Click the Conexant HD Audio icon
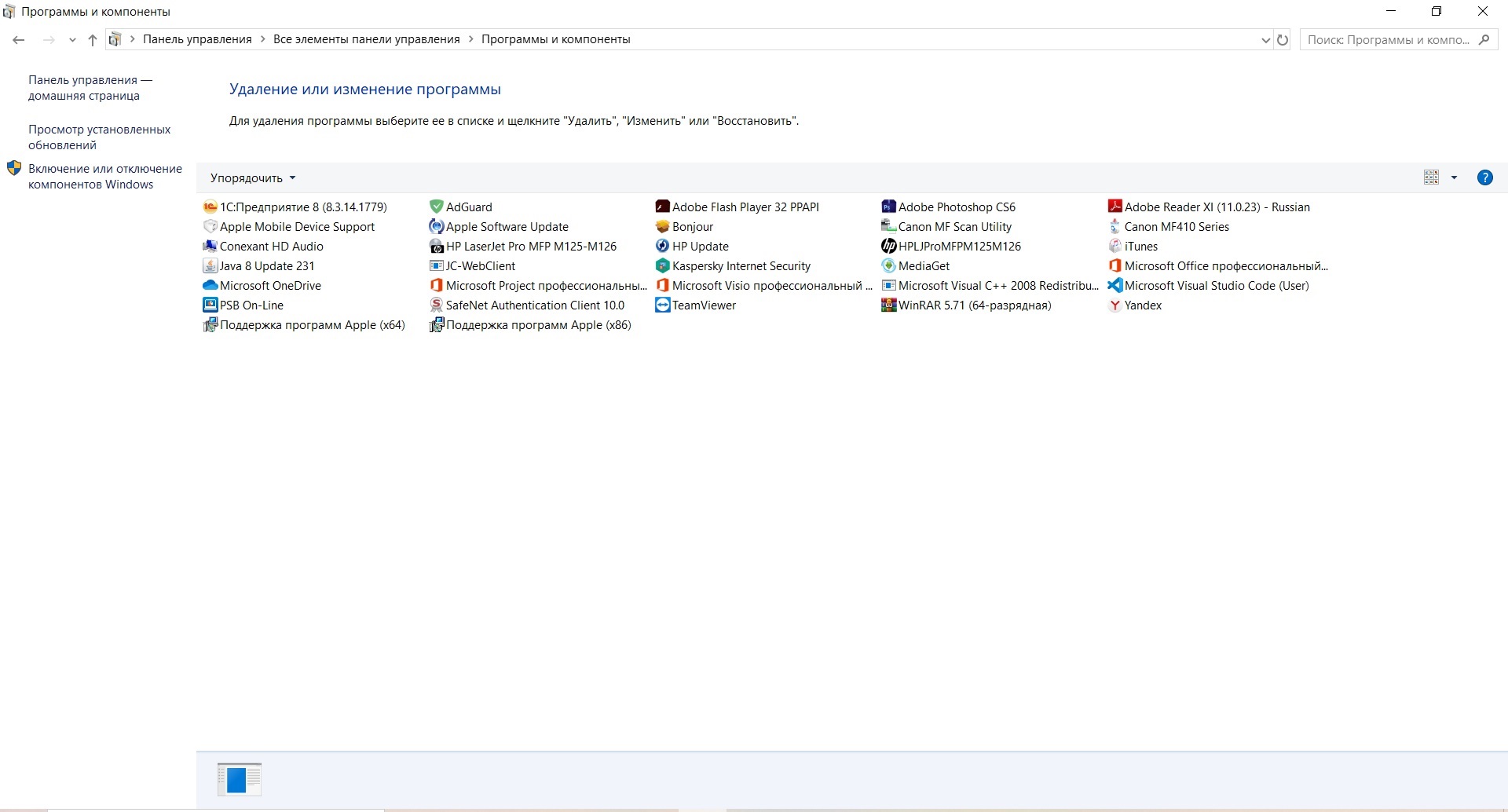The width and height of the screenshot is (1508, 812). click(x=210, y=247)
